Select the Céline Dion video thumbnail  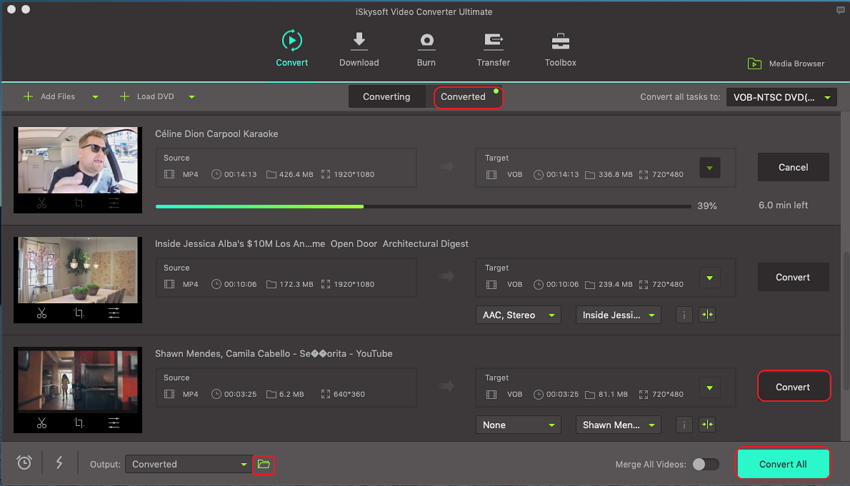pyautogui.click(x=78, y=160)
